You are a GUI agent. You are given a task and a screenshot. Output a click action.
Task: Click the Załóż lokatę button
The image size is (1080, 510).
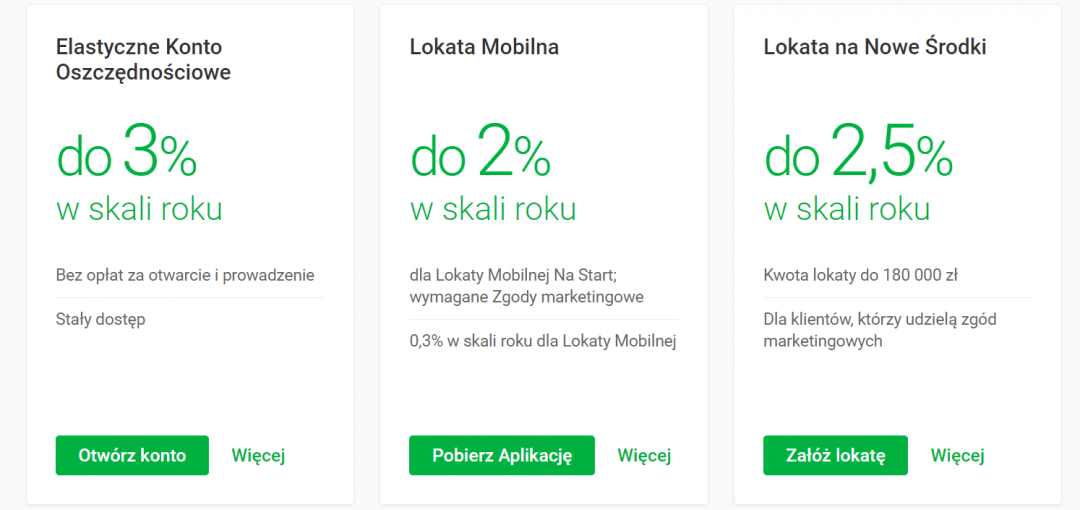coord(835,455)
